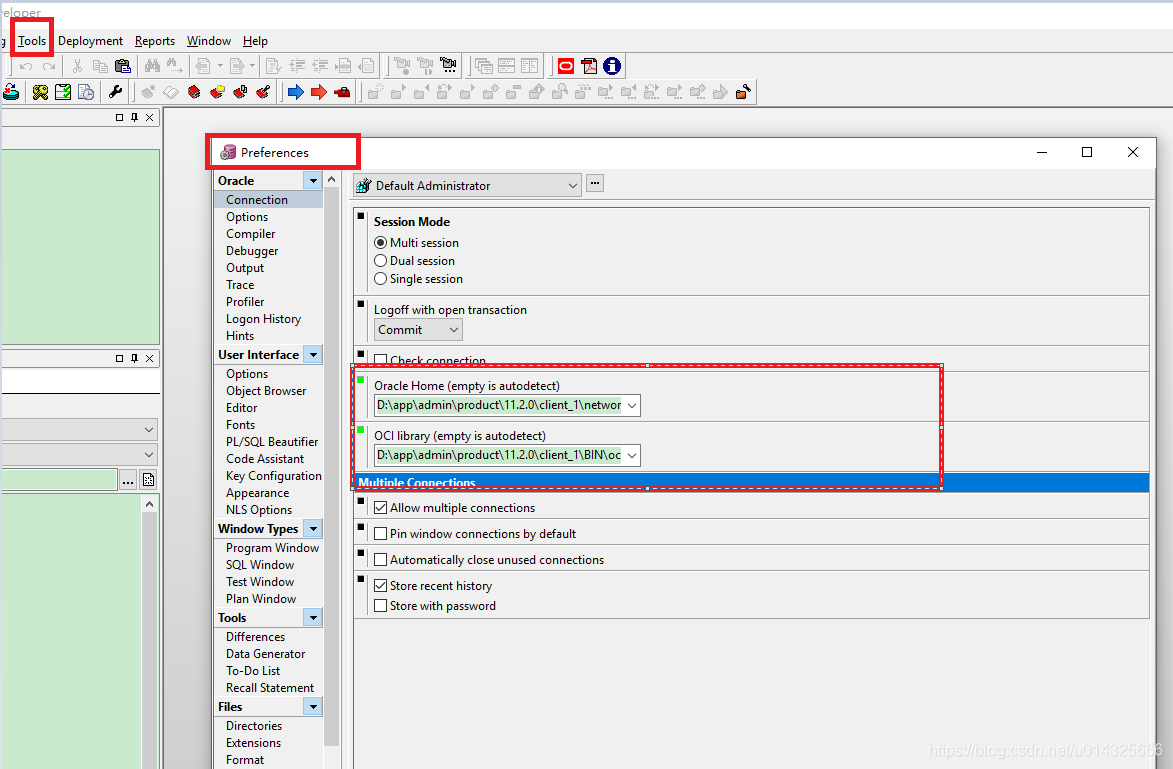Screen dimensions: 1173x769
Task: Click the orange folder with wrench icon
Action: [743, 92]
